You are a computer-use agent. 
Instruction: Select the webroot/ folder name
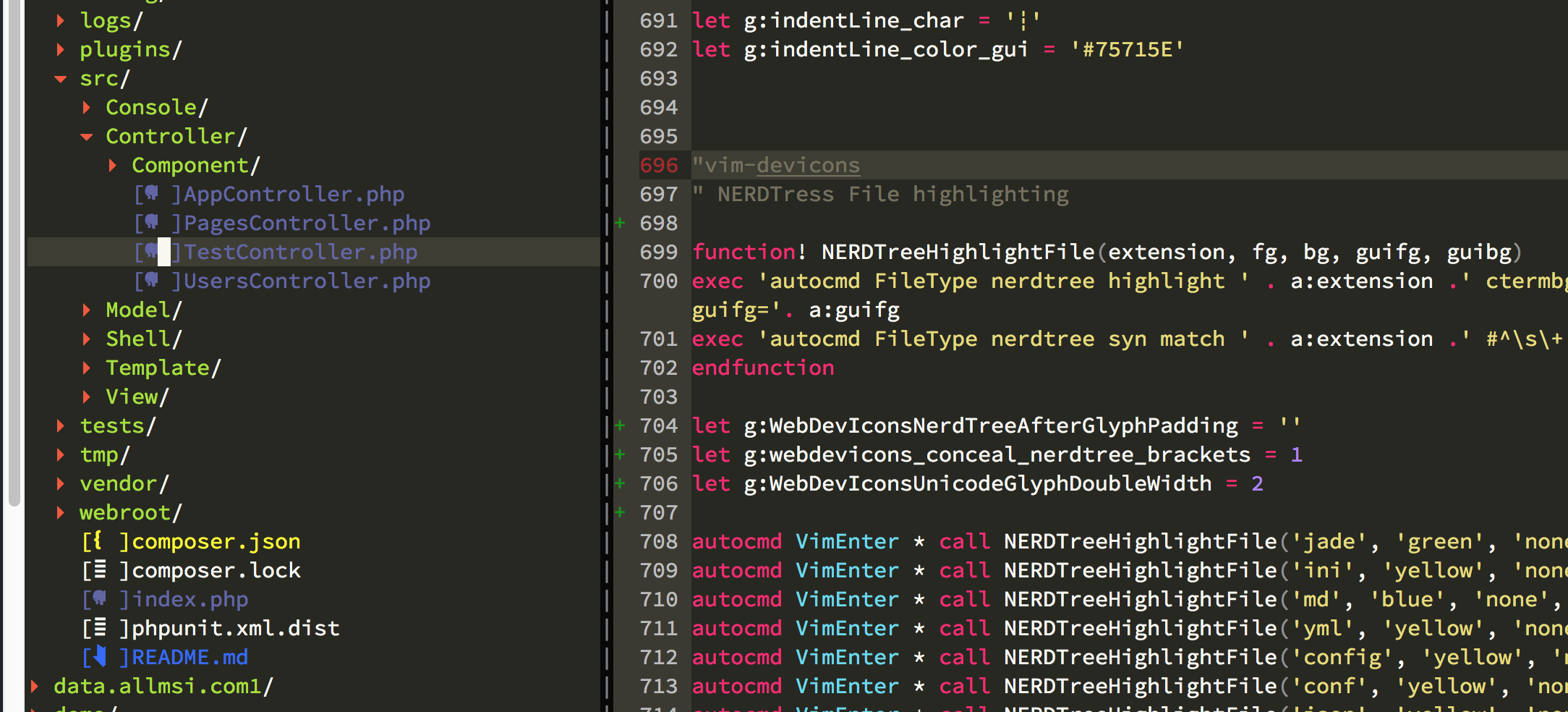coord(130,512)
